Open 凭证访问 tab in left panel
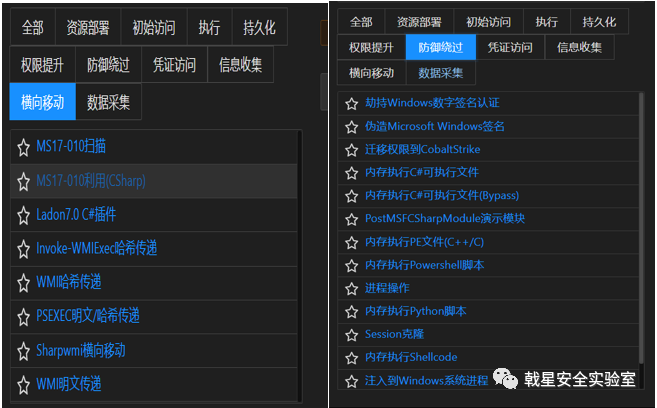 pyautogui.click(x=174, y=65)
